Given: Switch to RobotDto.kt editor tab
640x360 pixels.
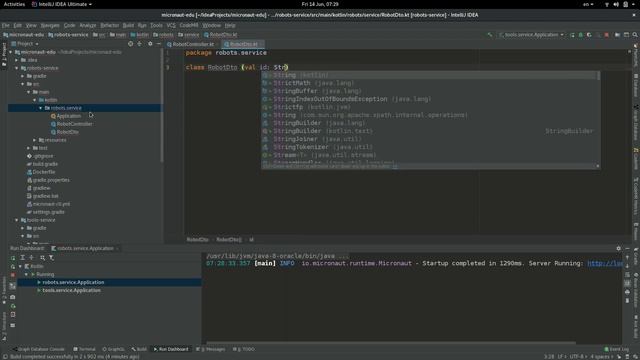Looking at the screenshot, I should tap(243, 44).
